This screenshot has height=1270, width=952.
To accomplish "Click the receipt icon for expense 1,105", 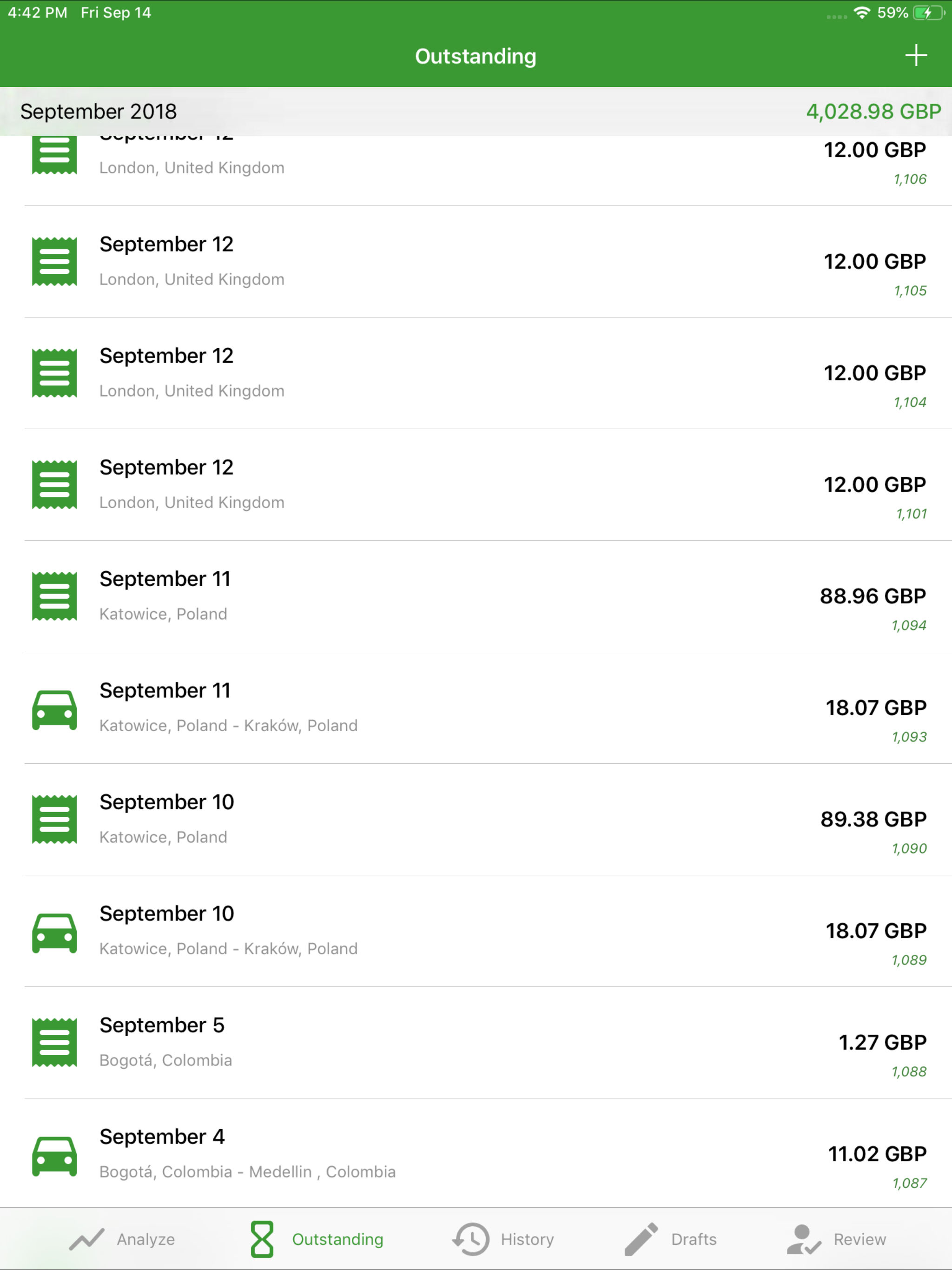I will tap(54, 261).
